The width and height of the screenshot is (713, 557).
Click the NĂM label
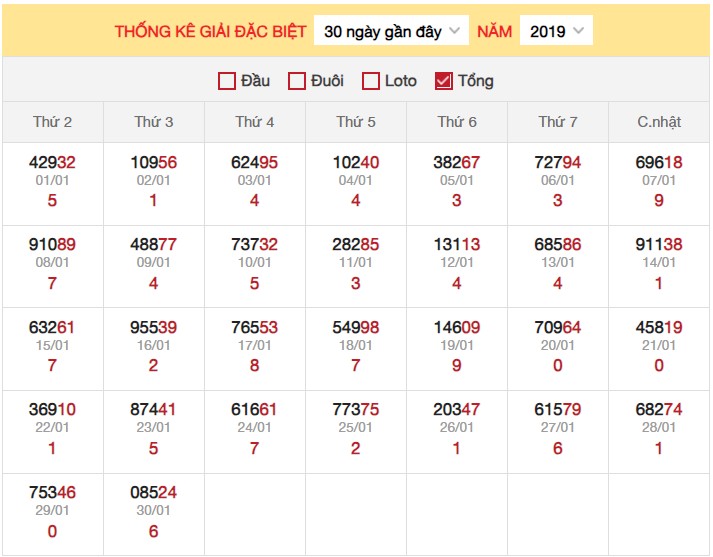pyautogui.click(x=494, y=31)
